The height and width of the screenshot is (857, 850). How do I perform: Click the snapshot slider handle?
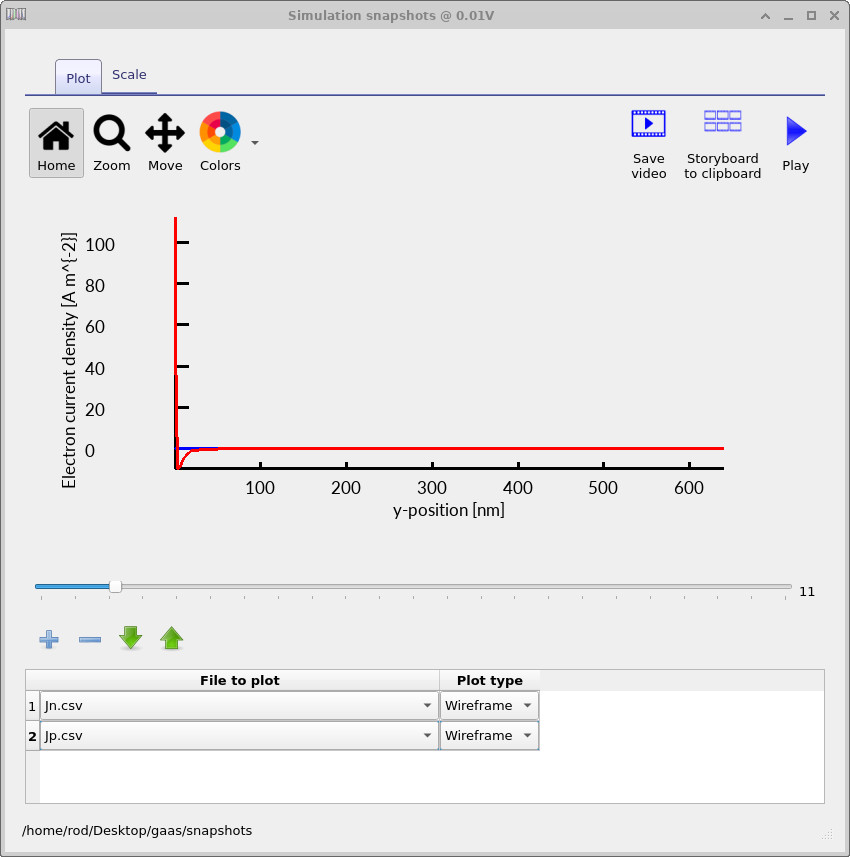point(115,587)
